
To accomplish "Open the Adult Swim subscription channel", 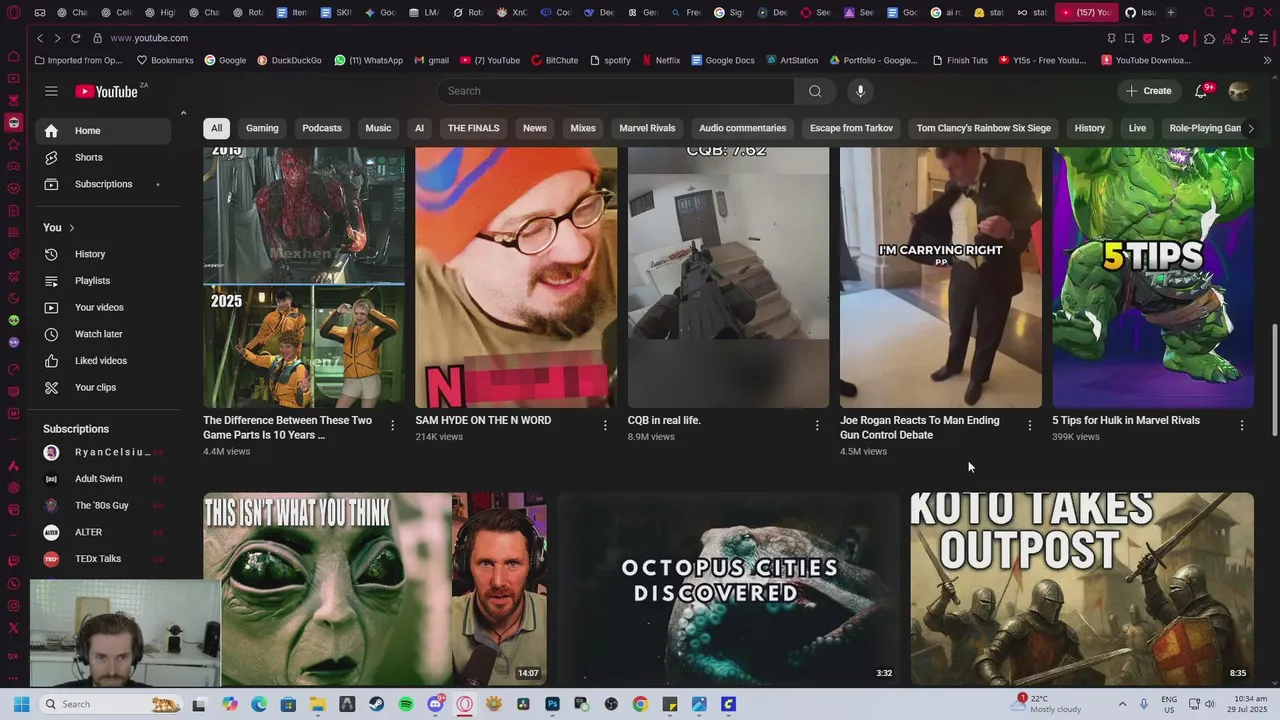I will (103, 479).
